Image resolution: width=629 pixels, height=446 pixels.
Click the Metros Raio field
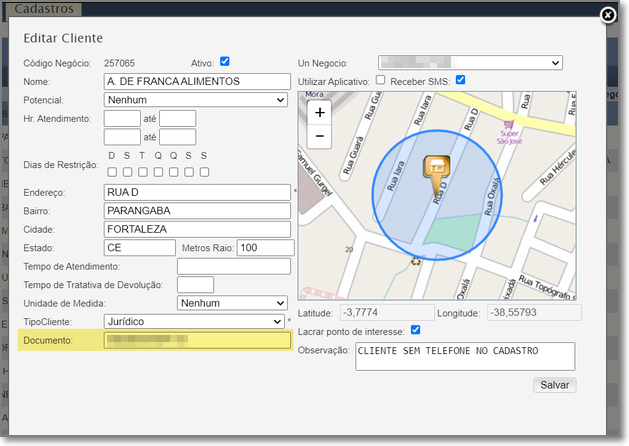point(266,248)
